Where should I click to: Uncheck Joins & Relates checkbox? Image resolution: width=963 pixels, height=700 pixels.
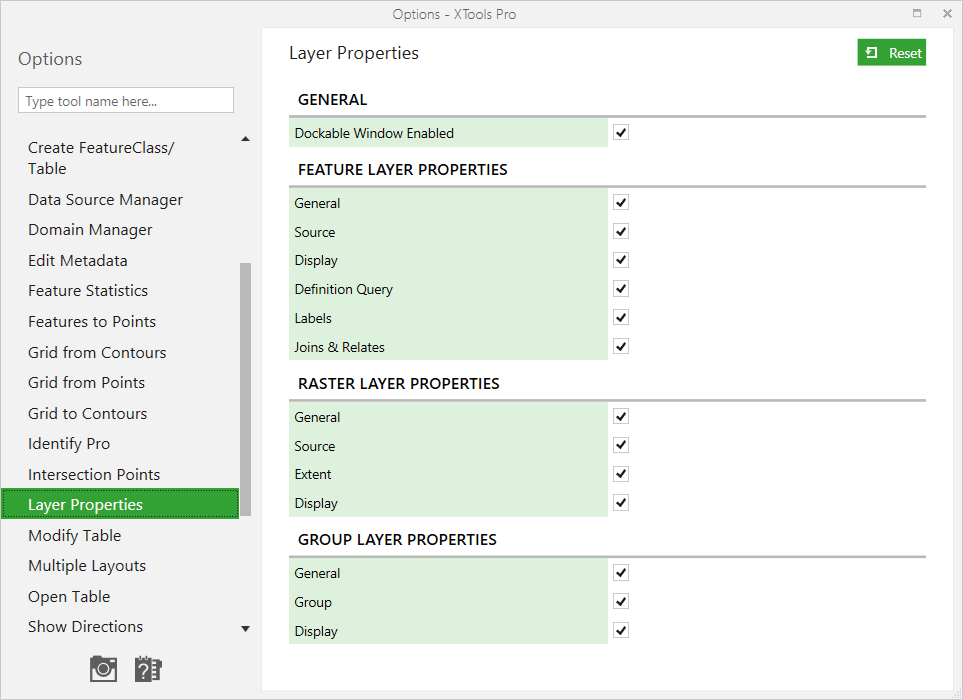(x=621, y=346)
